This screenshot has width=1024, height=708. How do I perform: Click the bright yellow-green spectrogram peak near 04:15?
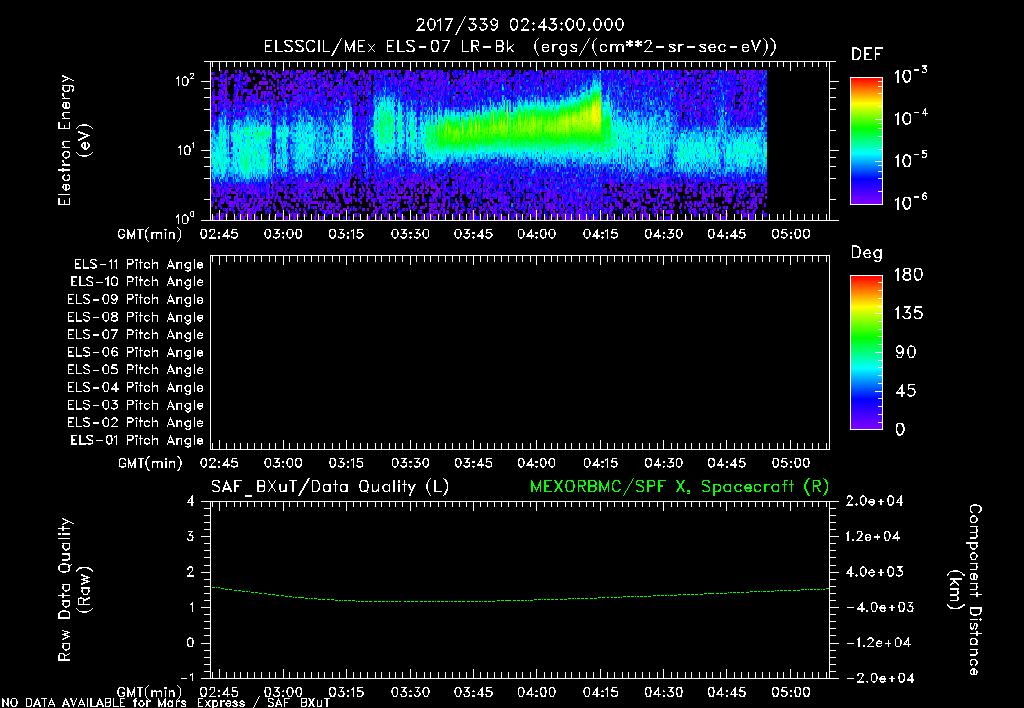[593, 110]
